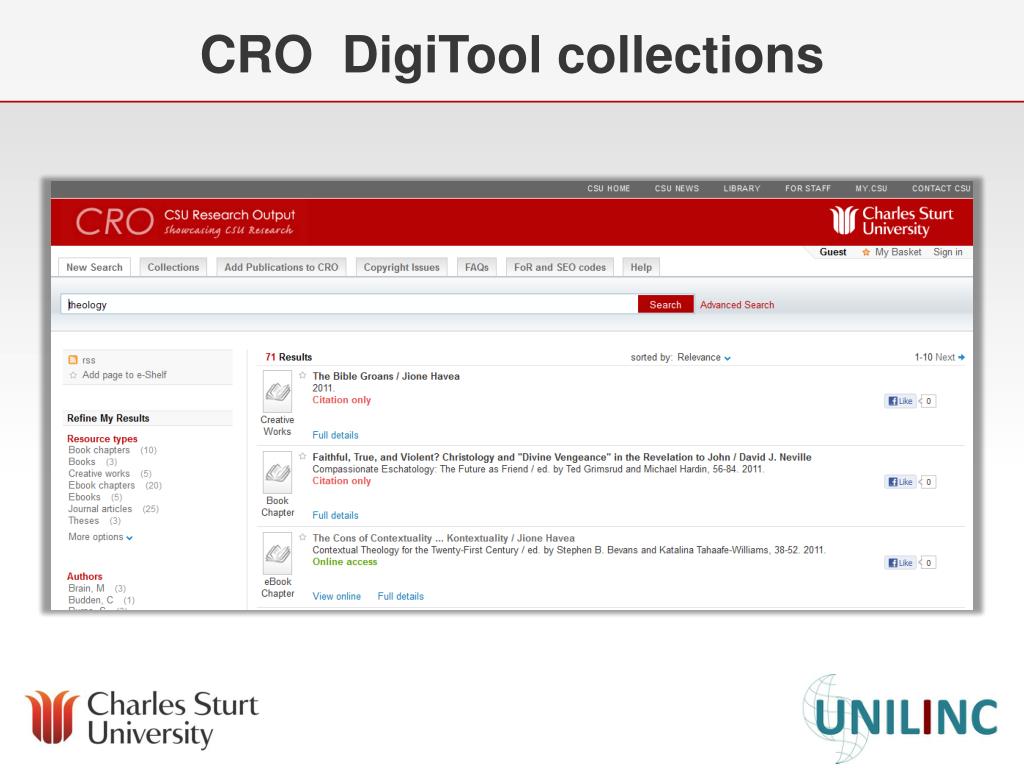Filter by Books resource type
1024x768 pixels.
(82, 462)
